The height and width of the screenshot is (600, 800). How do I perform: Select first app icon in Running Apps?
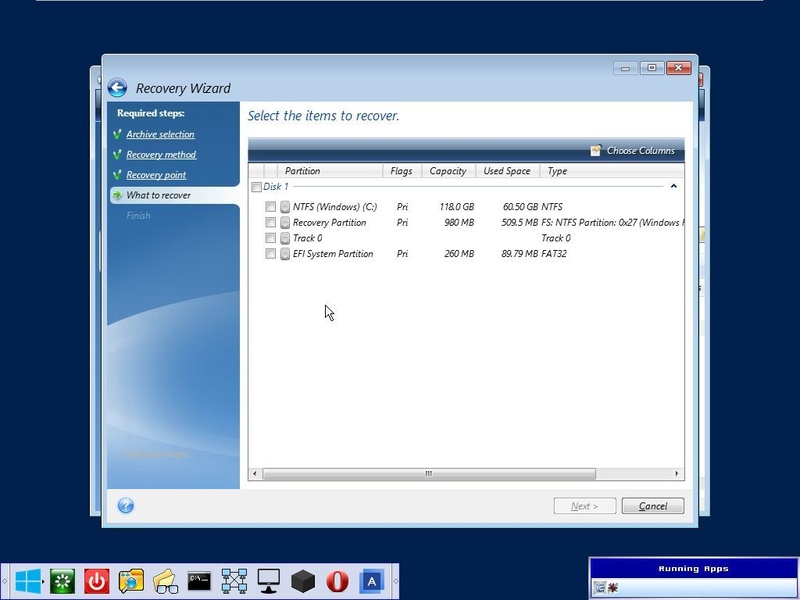click(x=599, y=588)
